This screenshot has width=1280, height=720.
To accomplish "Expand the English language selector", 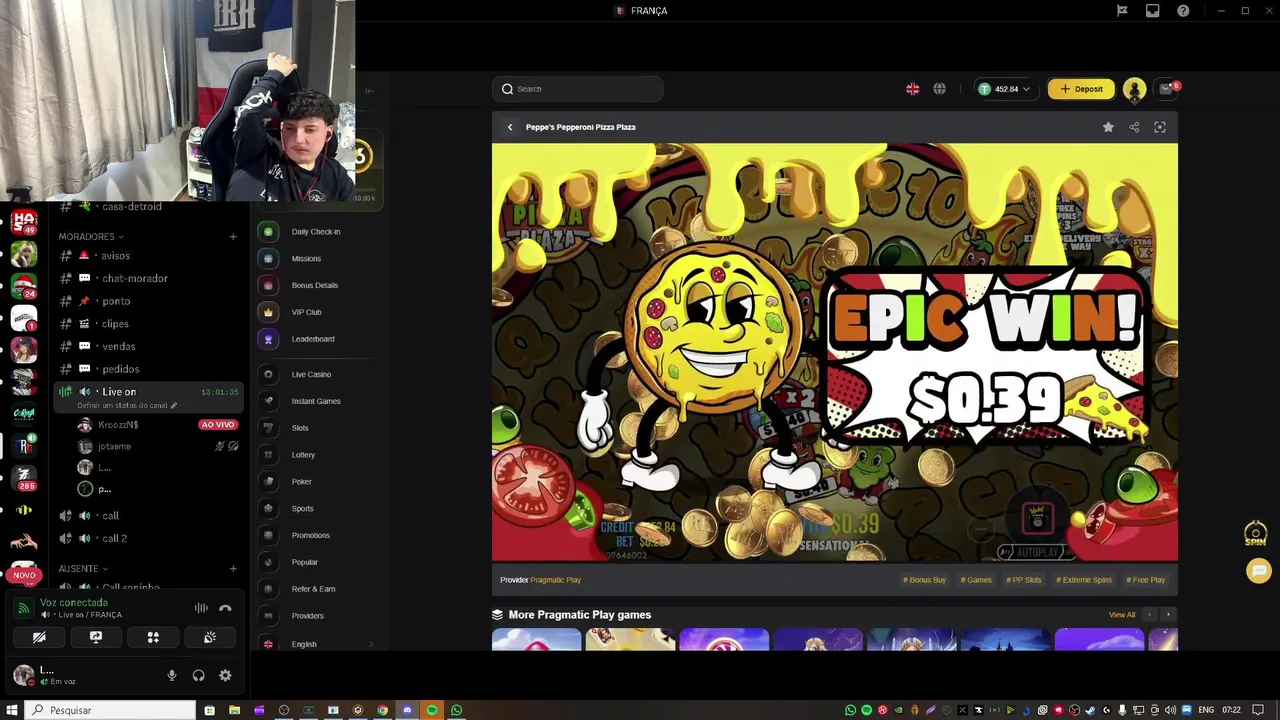I will (317, 644).
